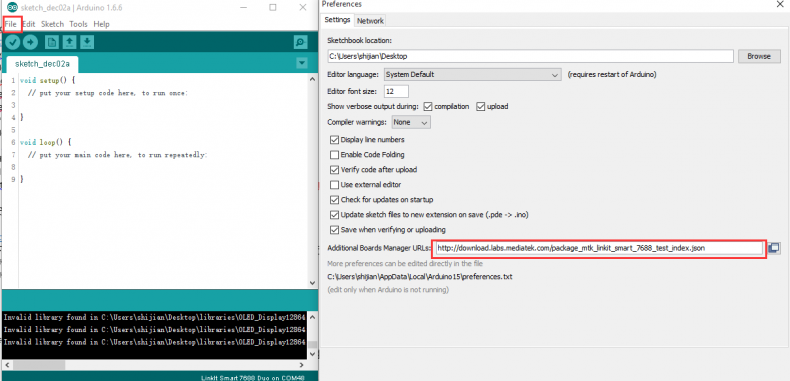The width and height of the screenshot is (790, 381).
Task: Select the sketch_dec02a tab
Action: tap(42, 64)
